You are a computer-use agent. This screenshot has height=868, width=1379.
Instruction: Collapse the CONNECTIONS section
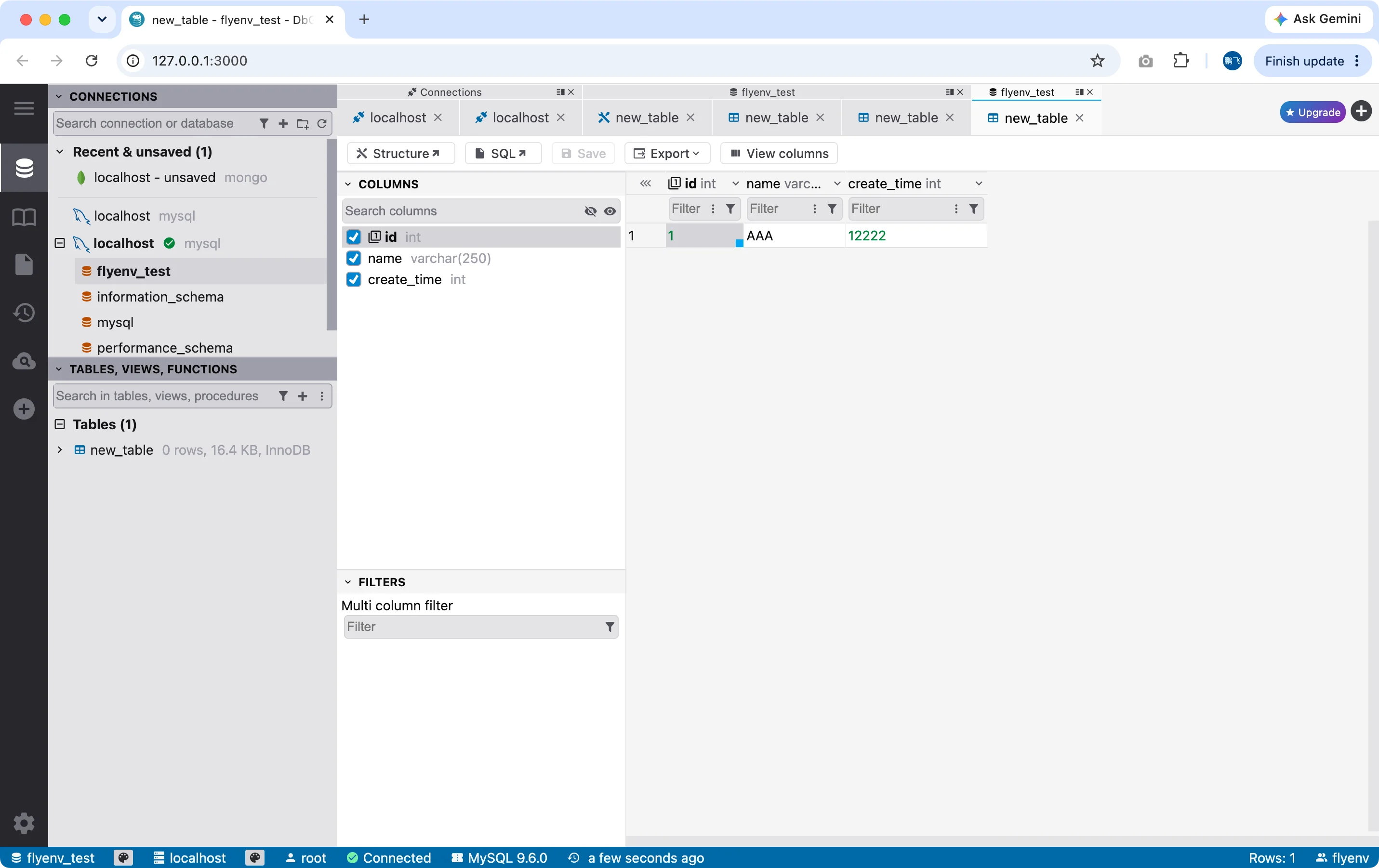(x=58, y=96)
